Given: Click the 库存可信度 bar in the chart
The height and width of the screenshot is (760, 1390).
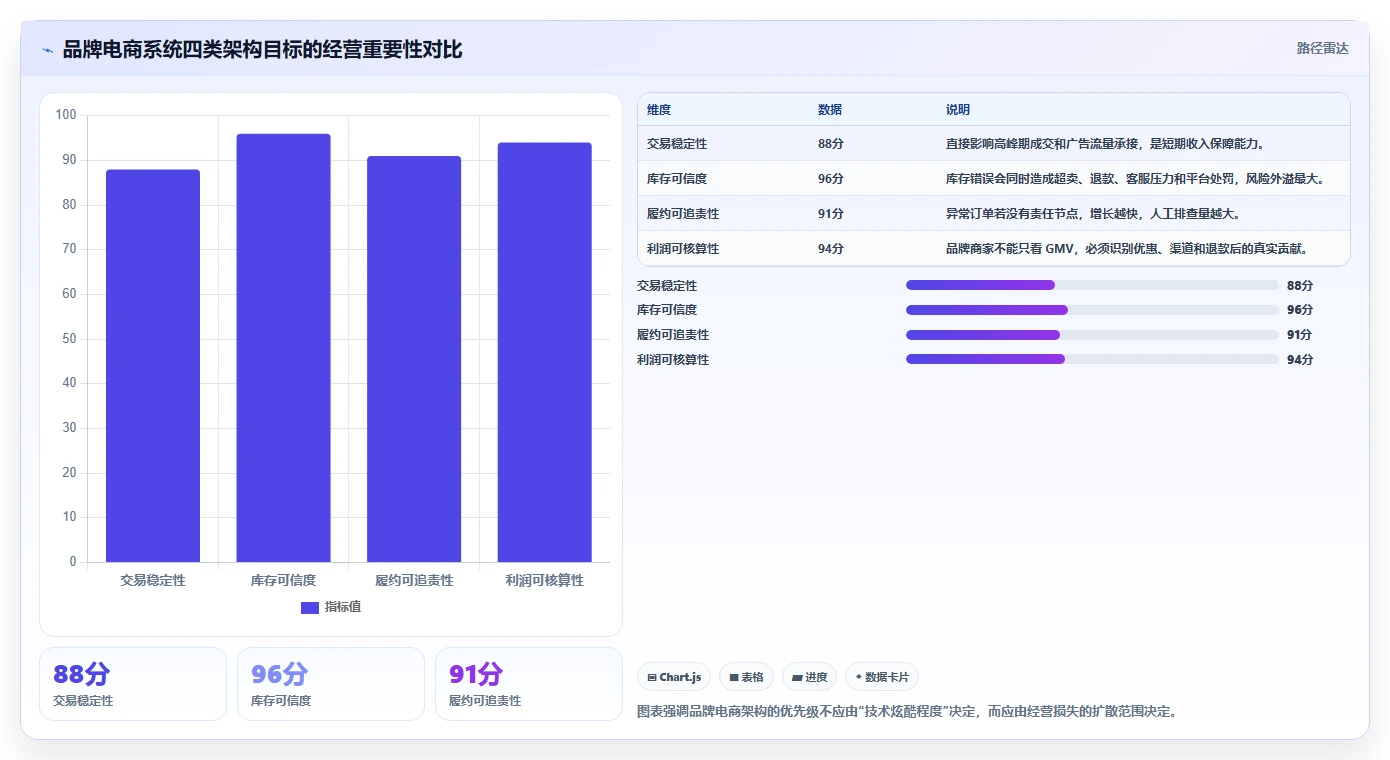Looking at the screenshot, I should 283,348.
